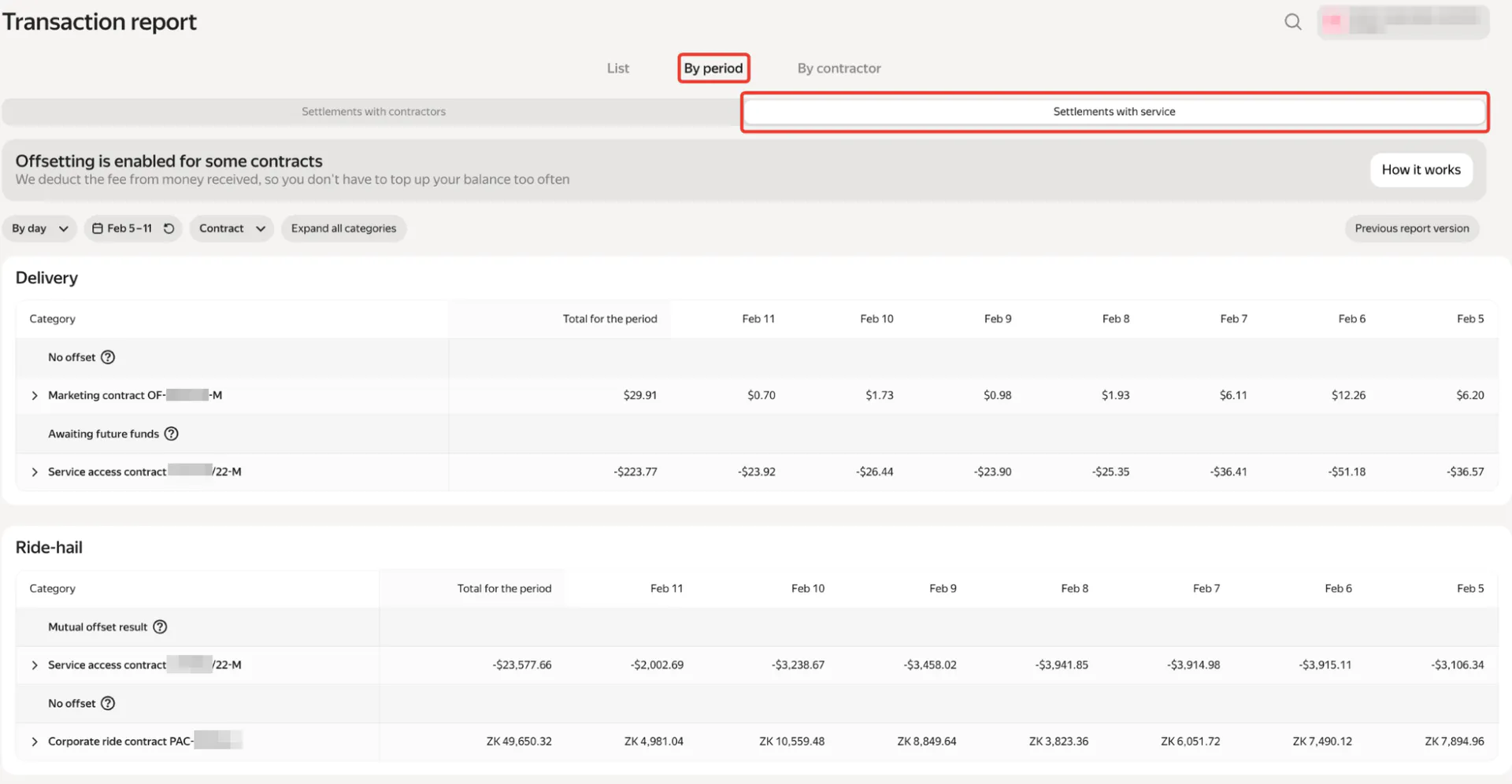Open help icon beside Mutual offset result
The width and height of the screenshot is (1512, 784).
click(160, 627)
